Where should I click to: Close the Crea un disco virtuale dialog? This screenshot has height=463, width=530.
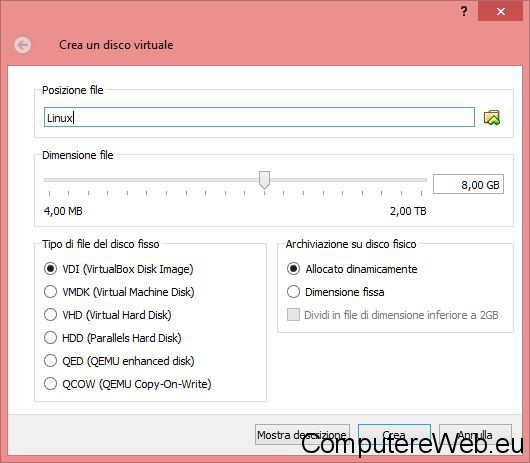[x=501, y=11]
